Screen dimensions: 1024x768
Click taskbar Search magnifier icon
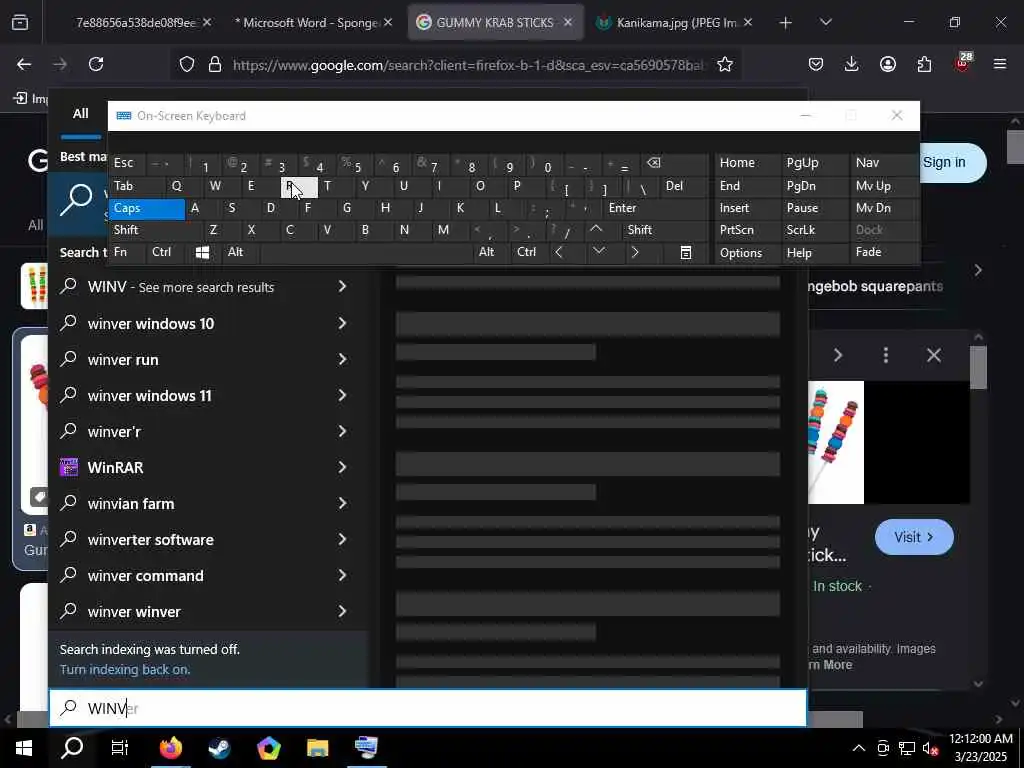pos(72,748)
